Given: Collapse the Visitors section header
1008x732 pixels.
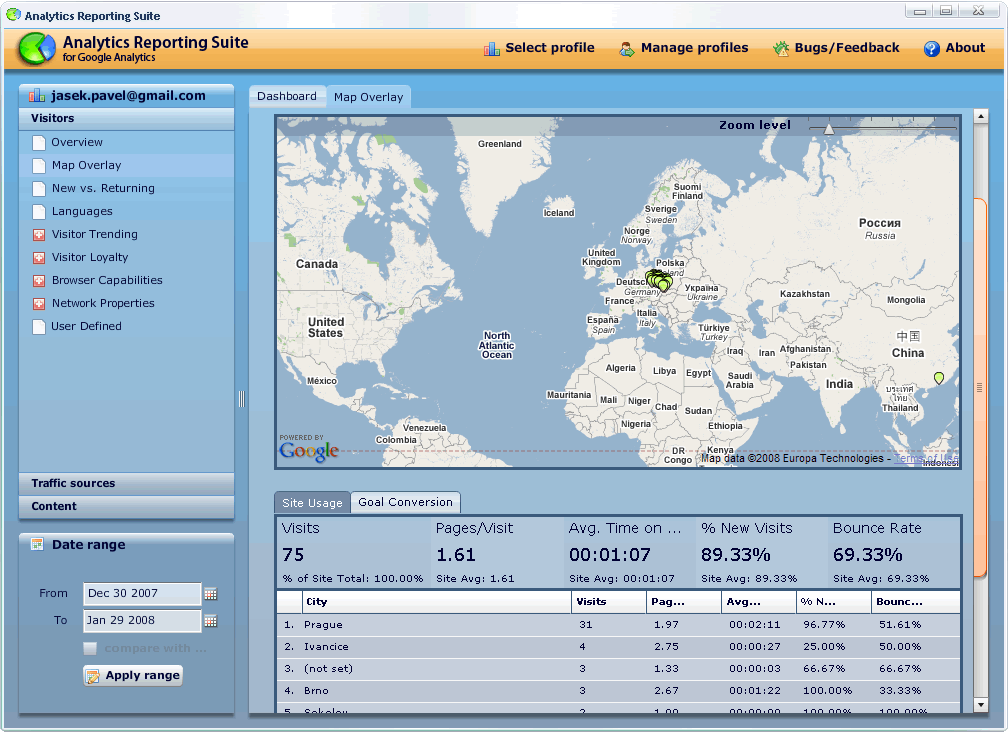Looking at the screenshot, I should pos(127,118).
